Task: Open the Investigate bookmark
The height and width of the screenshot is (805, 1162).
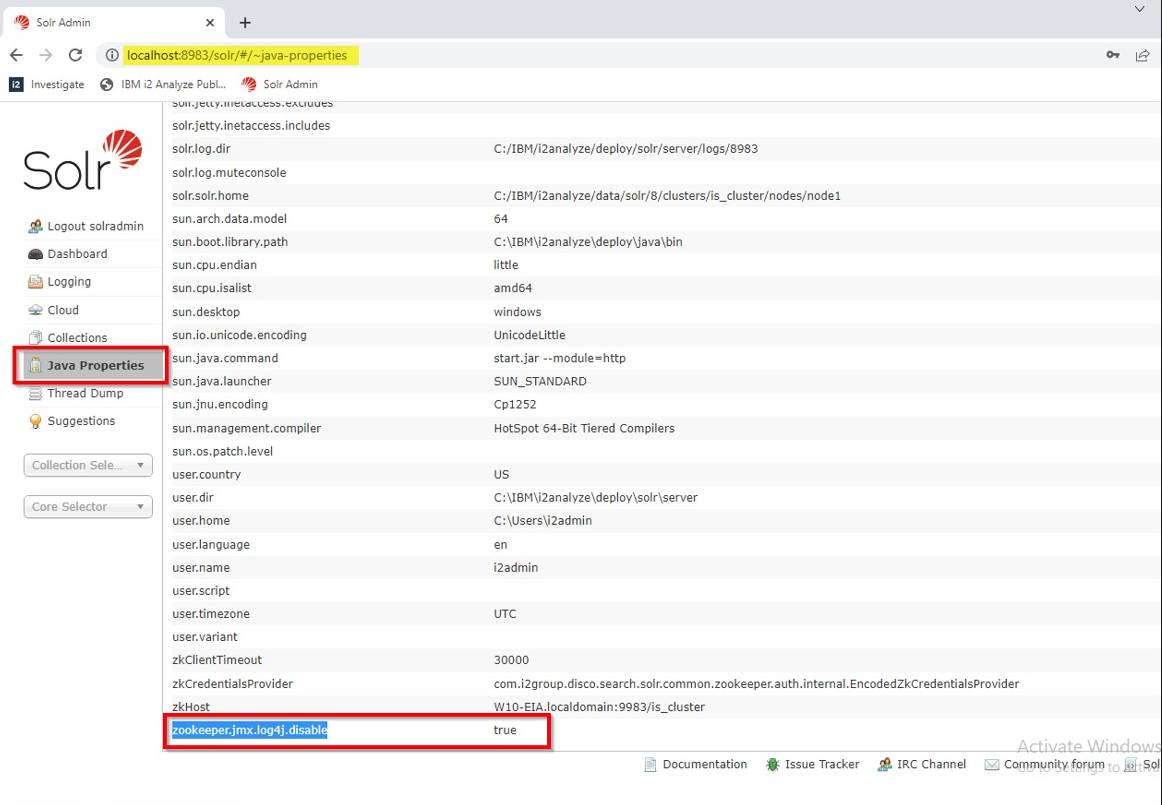Action: point(46,84)
